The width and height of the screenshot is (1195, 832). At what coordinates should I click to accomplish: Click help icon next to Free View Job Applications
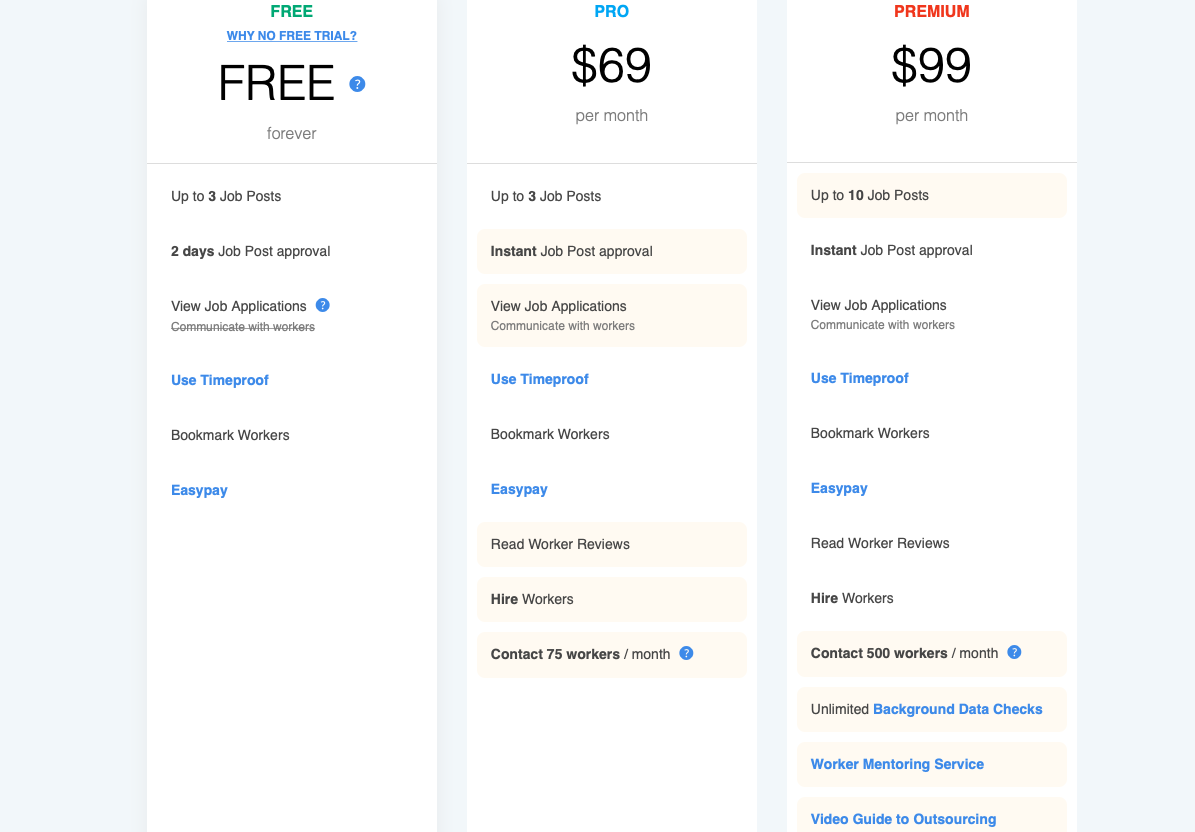pyautogui.click(x=323, y=305)
